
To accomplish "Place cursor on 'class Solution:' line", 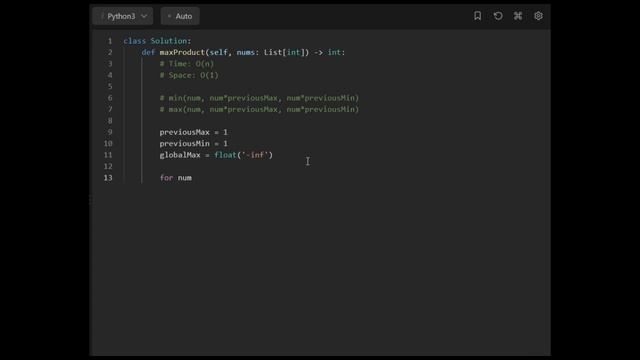I will pyautogui.click(x=157, y=41).
